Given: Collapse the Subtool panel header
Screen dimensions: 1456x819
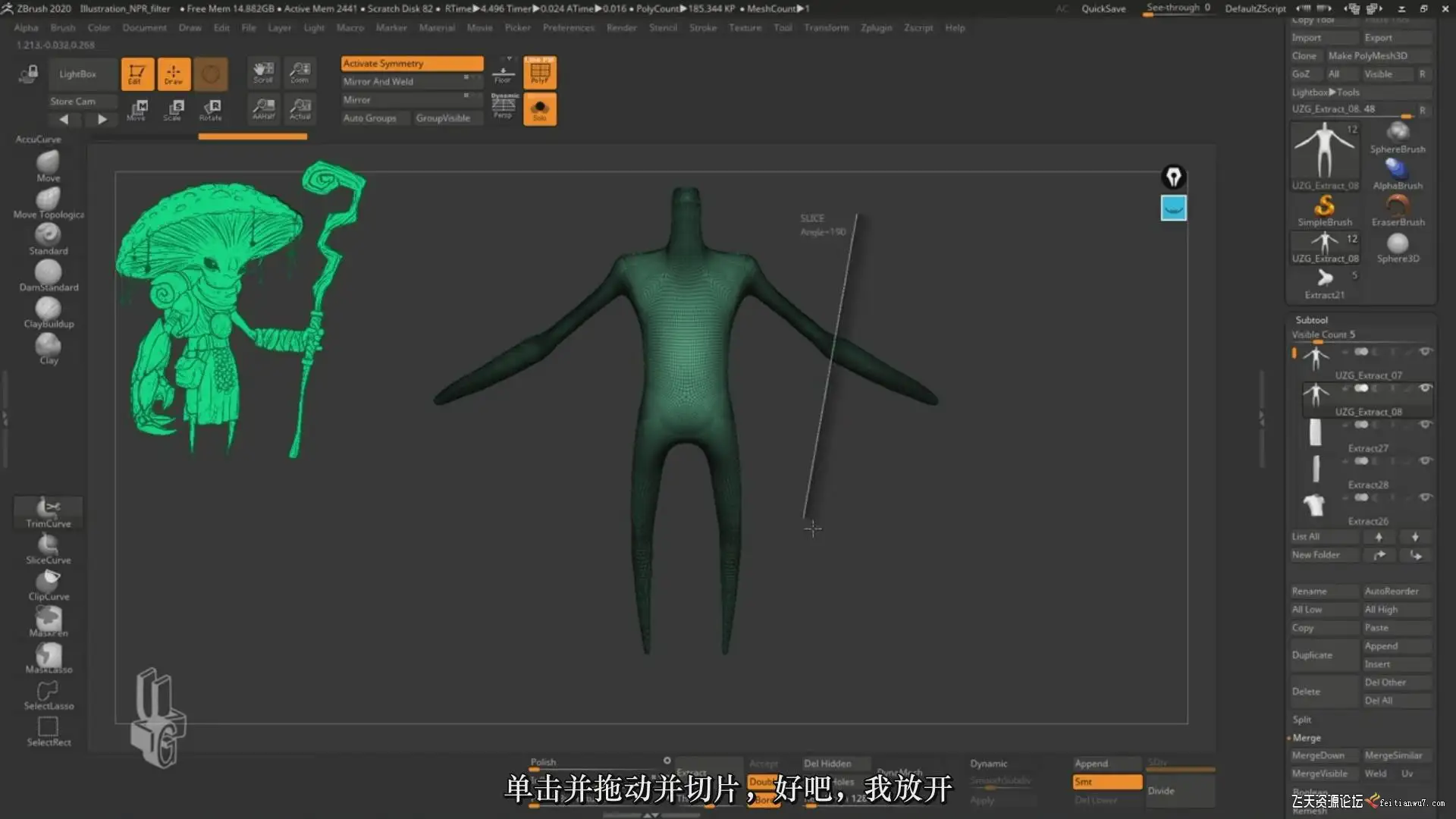Looking at the screenshot, I should [x=1311, y=320].
